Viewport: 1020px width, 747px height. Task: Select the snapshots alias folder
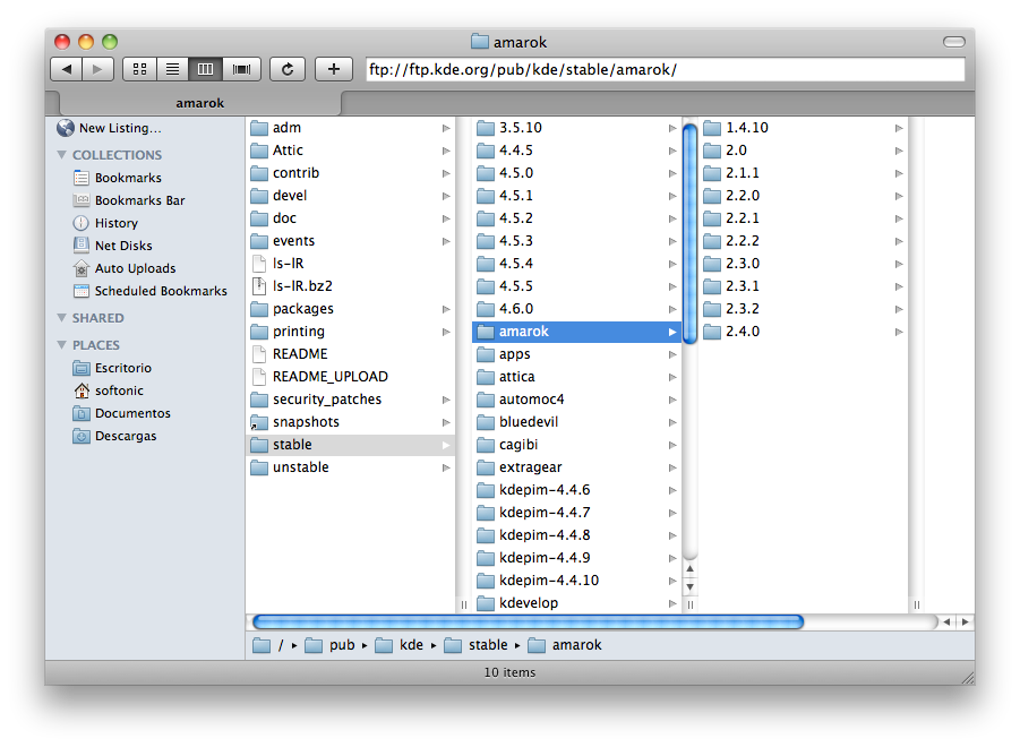pyautogui.click(x=351, y=422)
